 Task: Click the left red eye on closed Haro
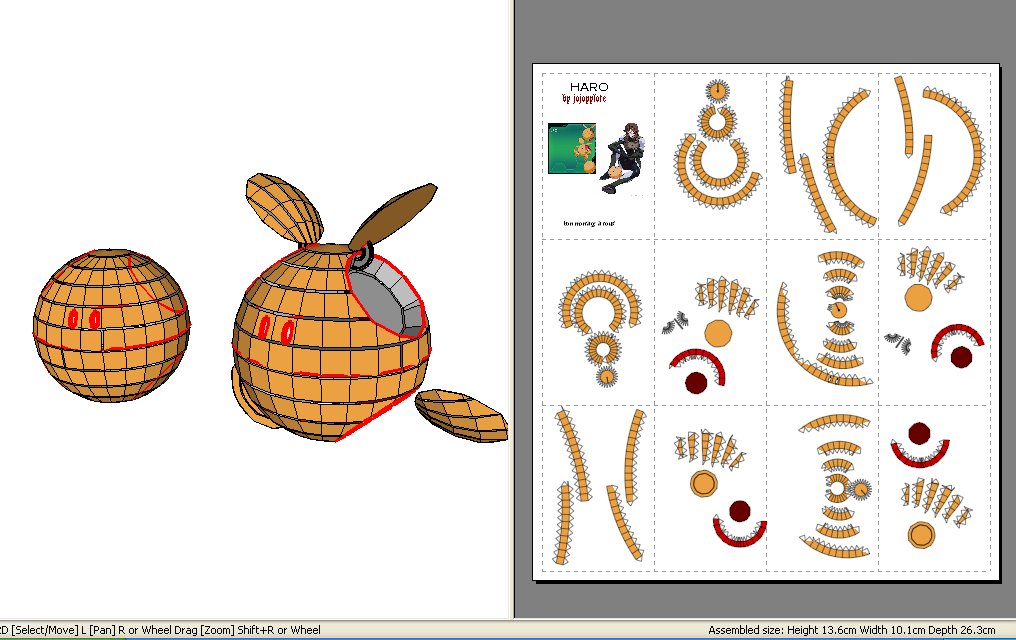coord(74,318)
